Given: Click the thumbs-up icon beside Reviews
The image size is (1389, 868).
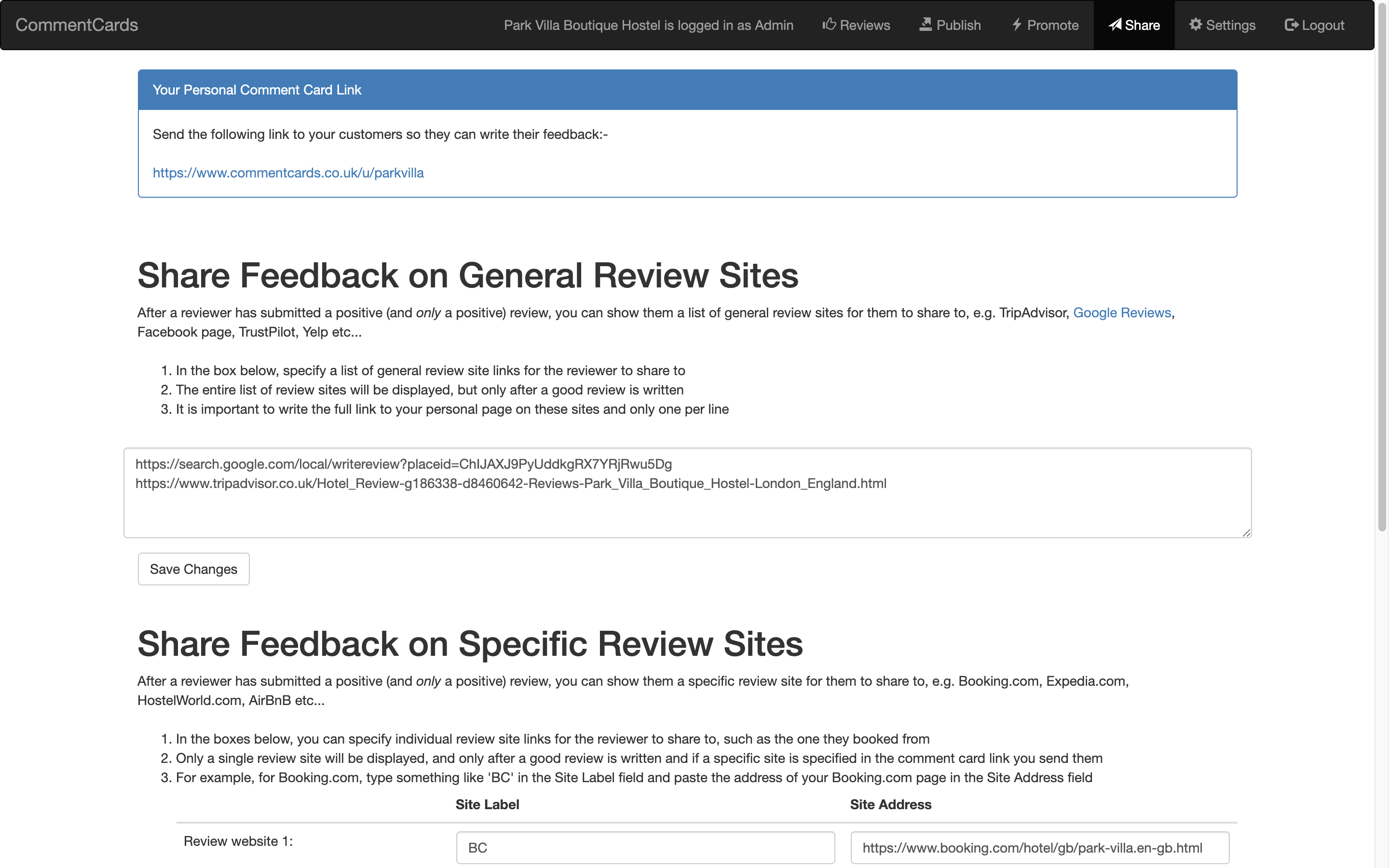Looking at the screenshot, I should pyautogui.click(x=829, y=24).
